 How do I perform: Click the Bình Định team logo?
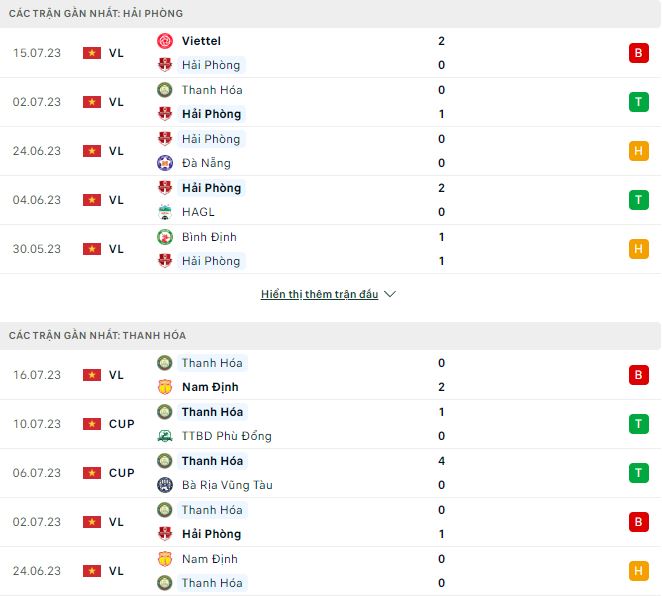coord(165,237)
